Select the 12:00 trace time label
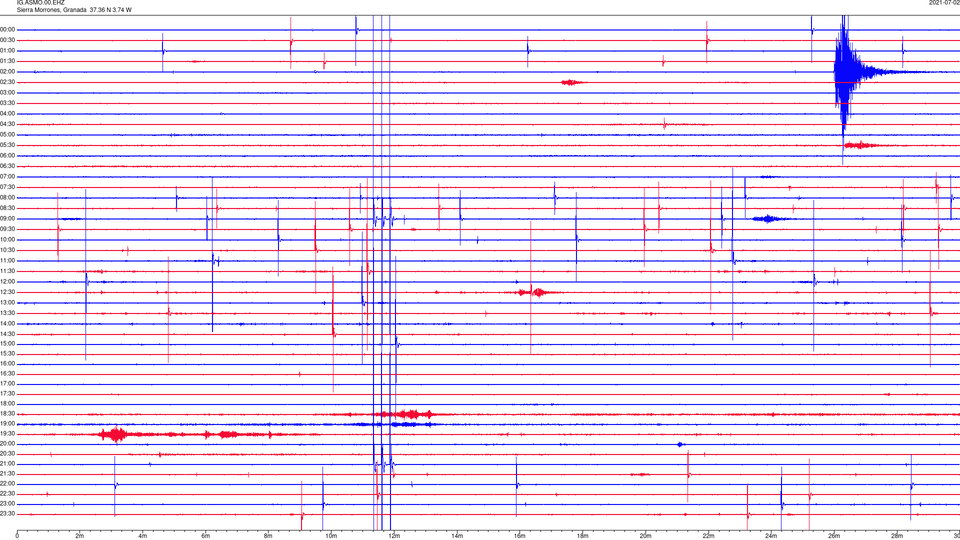Image resolution: width=960 pixels, height=540 pixels. click(x=8, y=282)
